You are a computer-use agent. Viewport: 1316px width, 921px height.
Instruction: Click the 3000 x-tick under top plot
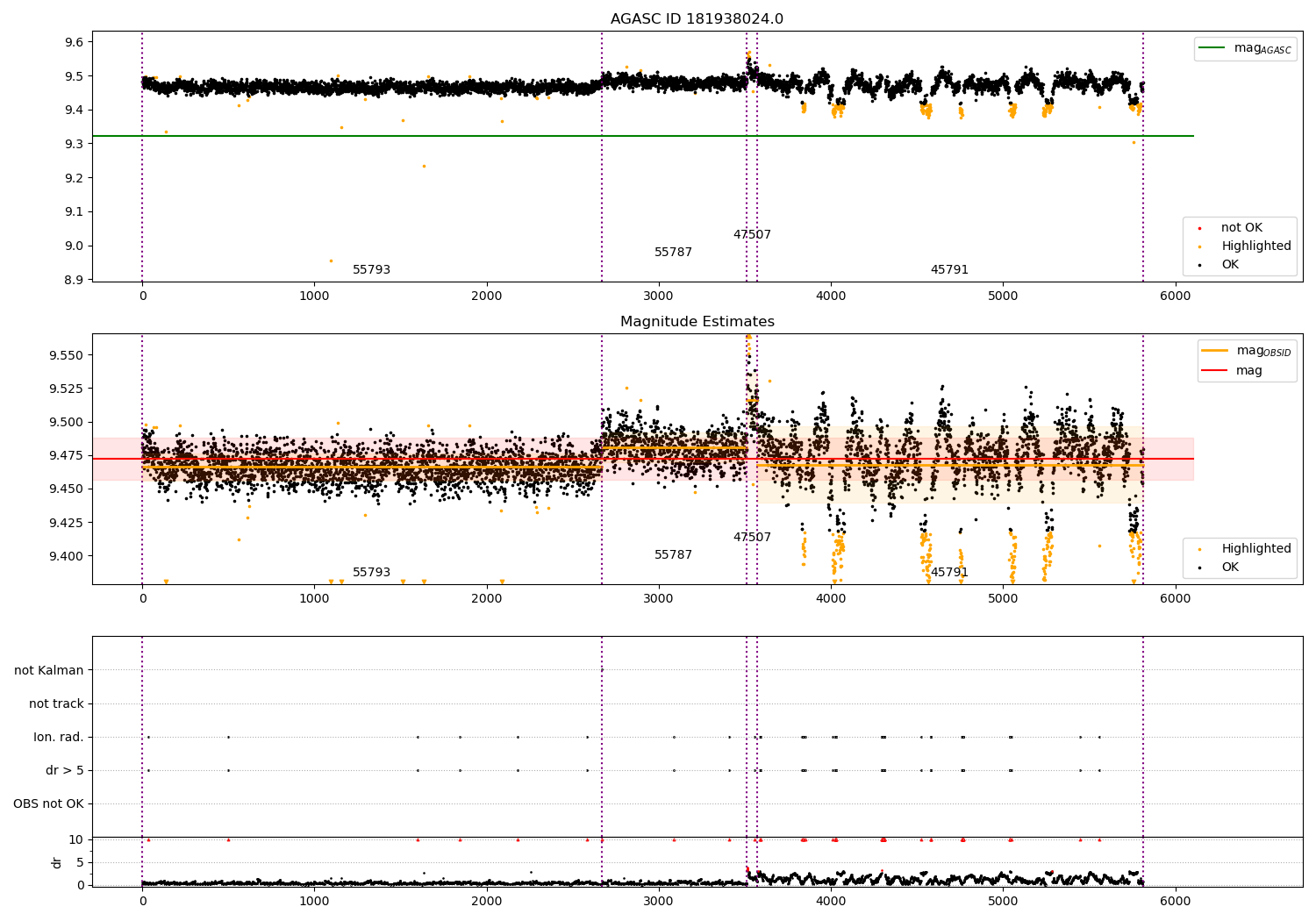pyautogui.click(x=659, y=296)
